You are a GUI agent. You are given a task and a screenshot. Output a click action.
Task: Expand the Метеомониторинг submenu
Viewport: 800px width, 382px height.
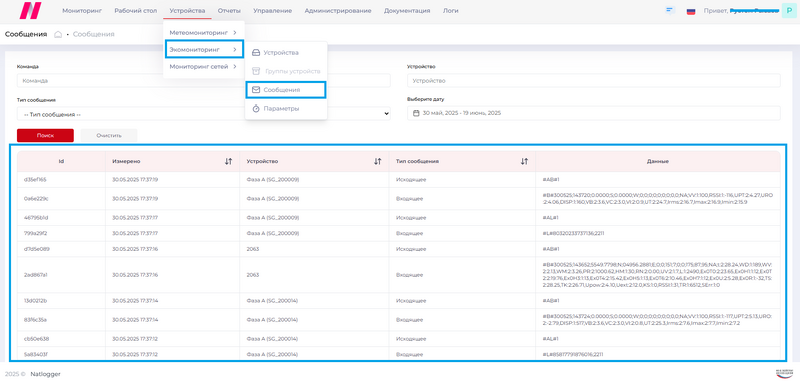(204, 33)
